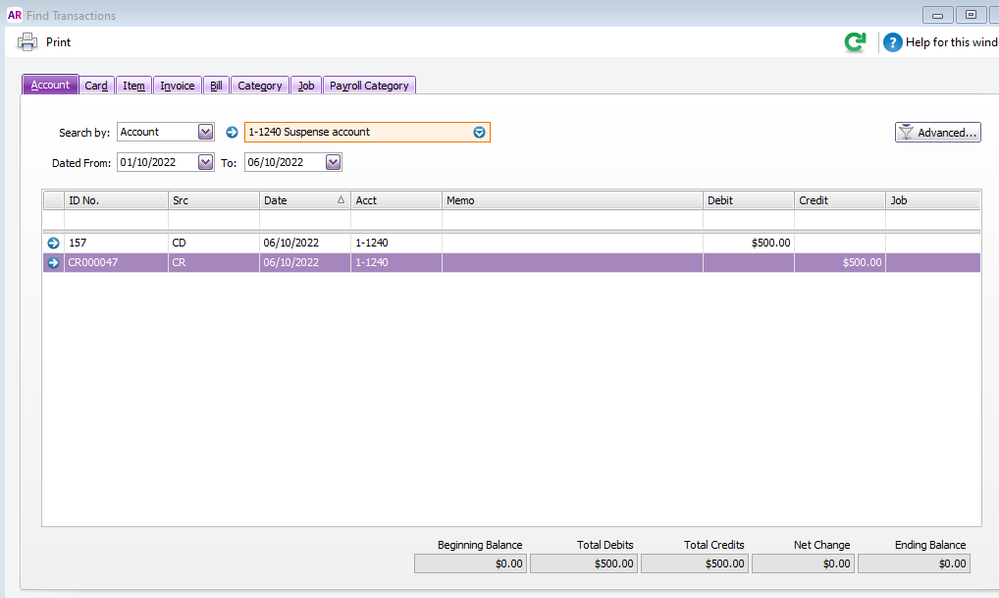This screenshot has width=999, height=598.
Task: Click the Debit column header
Action: [748, 201]
